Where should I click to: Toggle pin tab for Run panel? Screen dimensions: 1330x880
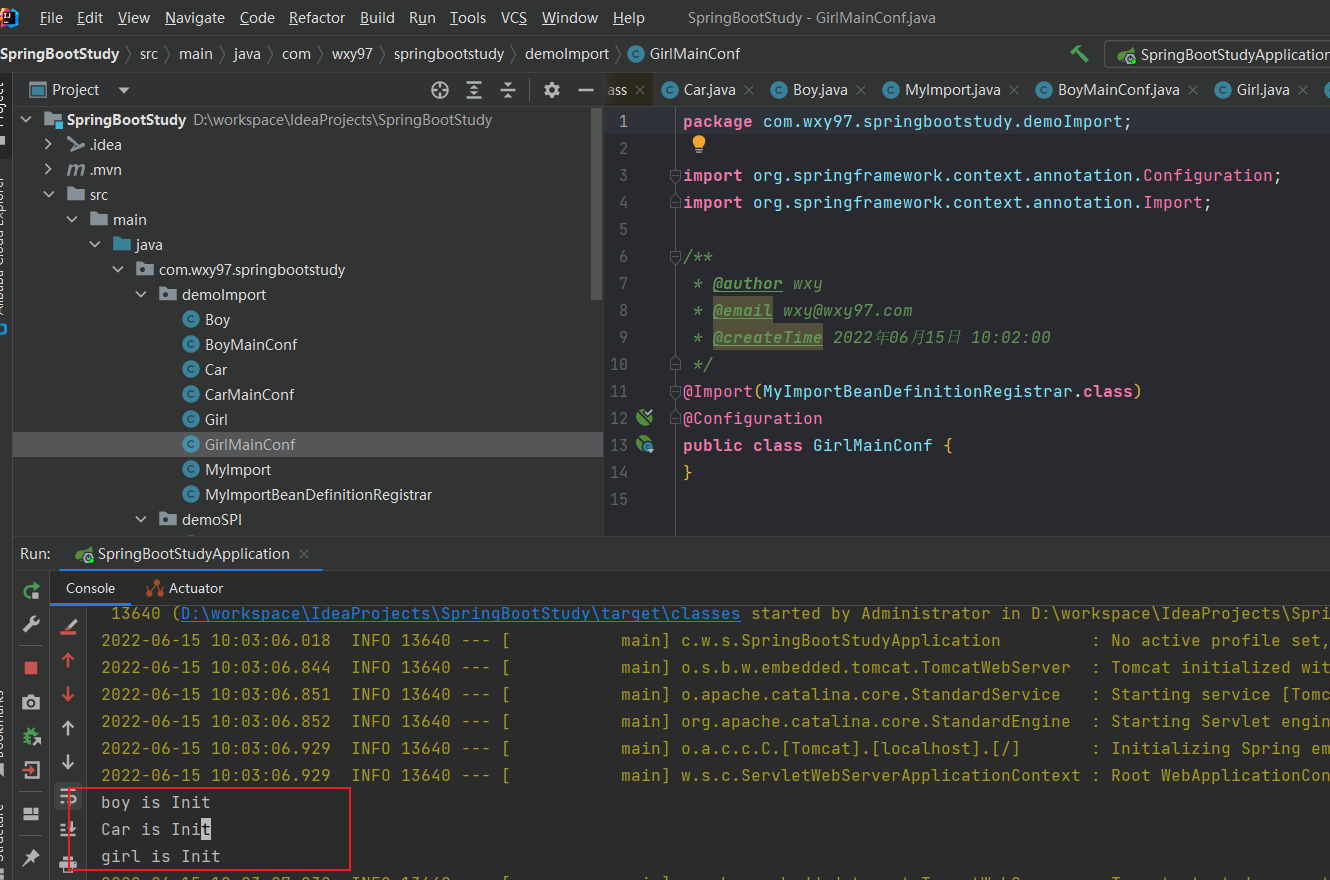pyautogui.click(x=31, y=857)
